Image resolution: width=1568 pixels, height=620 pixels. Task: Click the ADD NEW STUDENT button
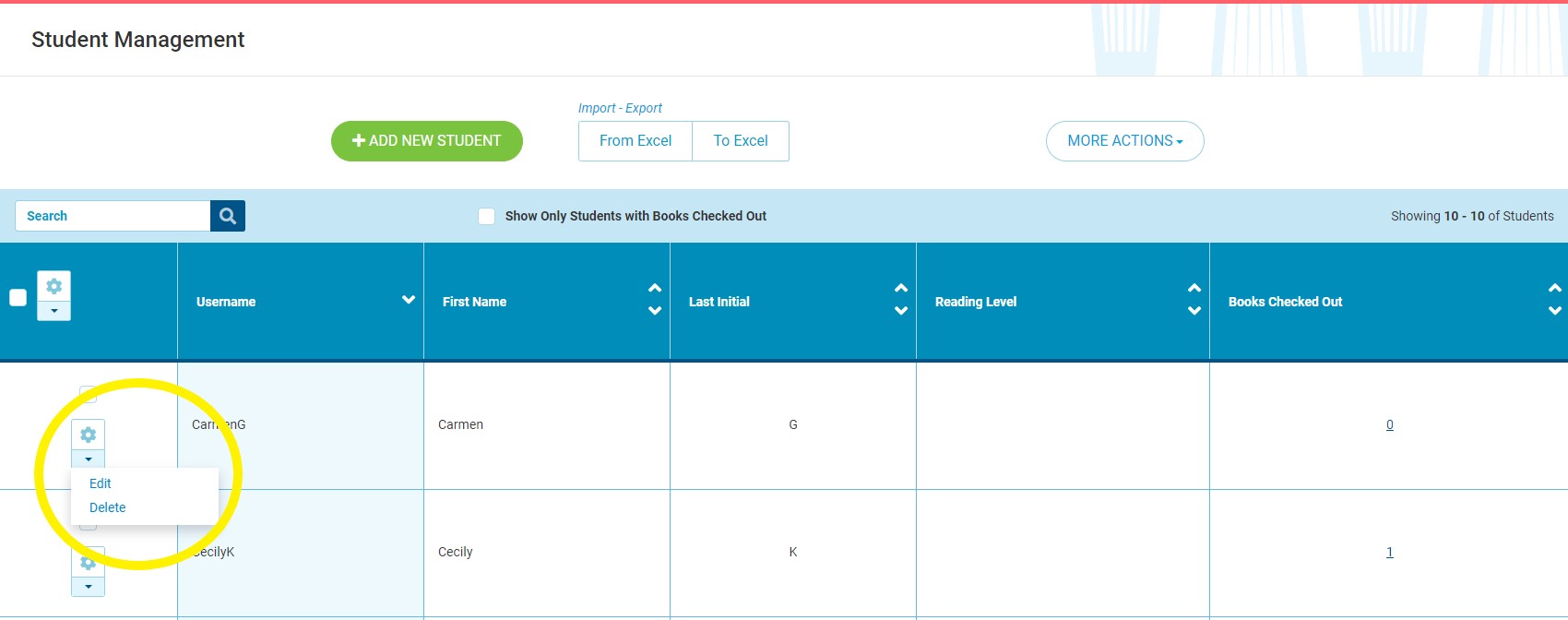point(427,141)
